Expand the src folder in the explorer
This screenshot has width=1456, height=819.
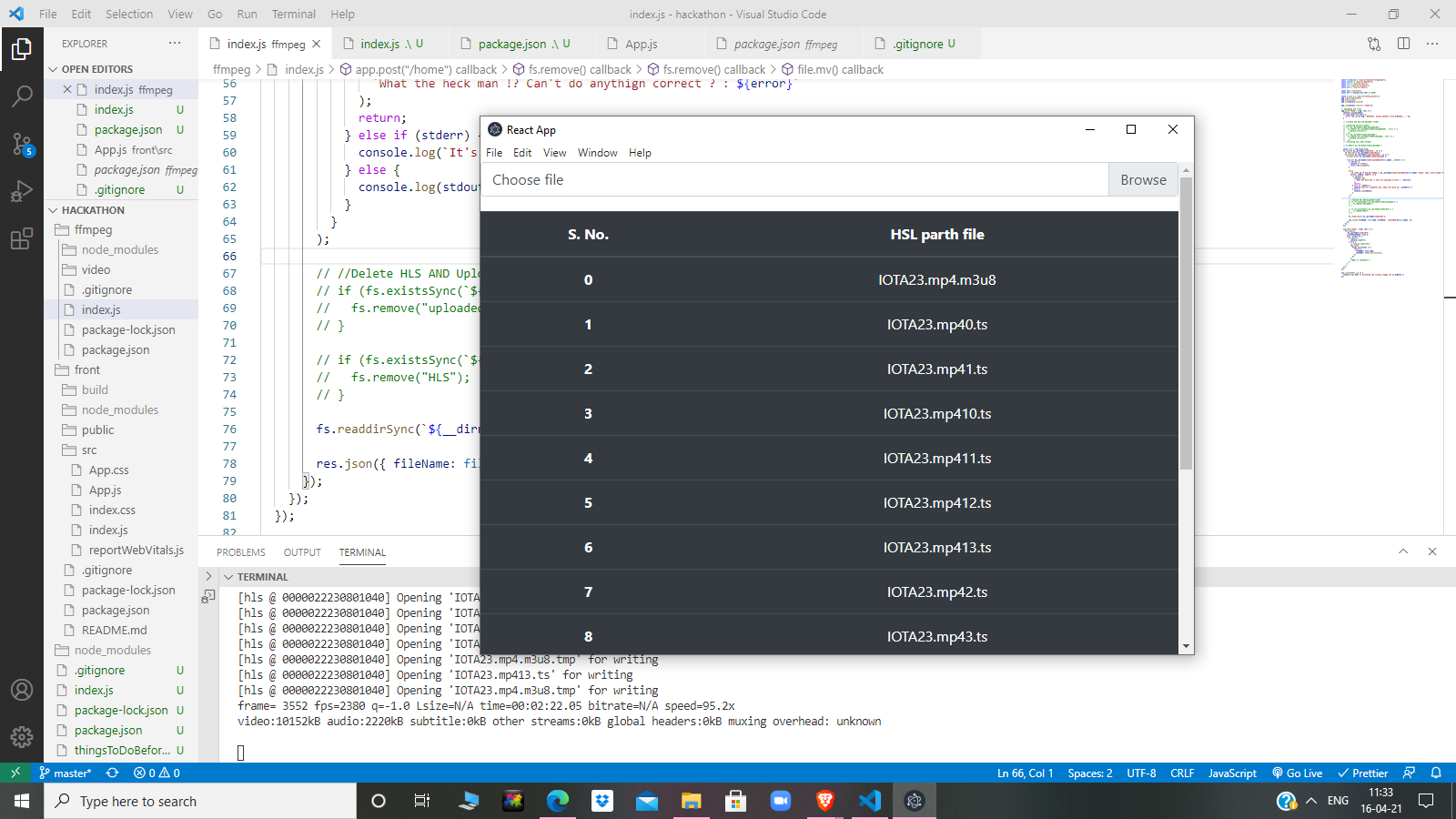88,450
